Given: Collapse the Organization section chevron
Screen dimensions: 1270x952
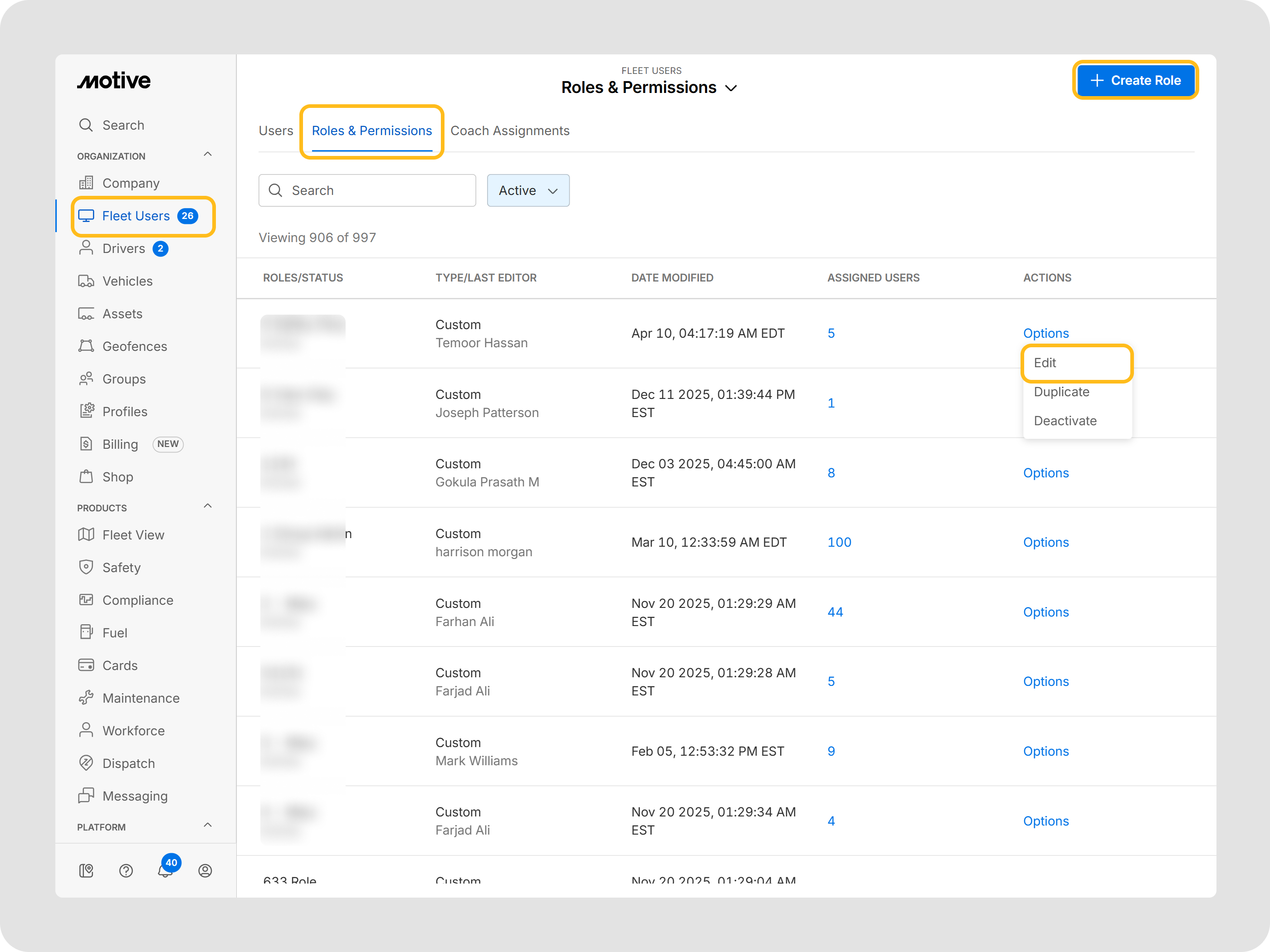Looking at the screenshot, I should (x=208, y=155).
